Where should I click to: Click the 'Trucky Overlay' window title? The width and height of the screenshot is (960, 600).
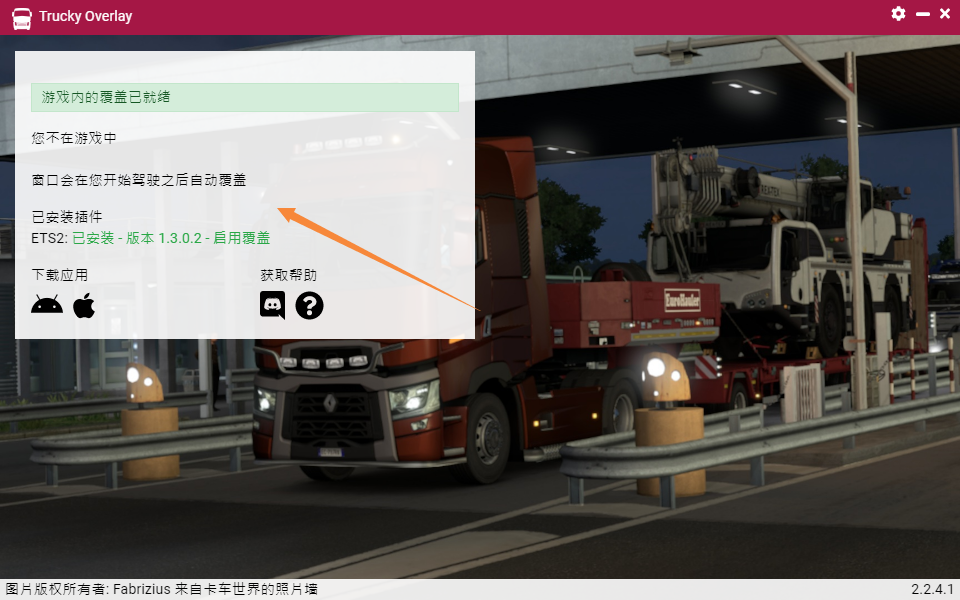(x=86, y=17)
